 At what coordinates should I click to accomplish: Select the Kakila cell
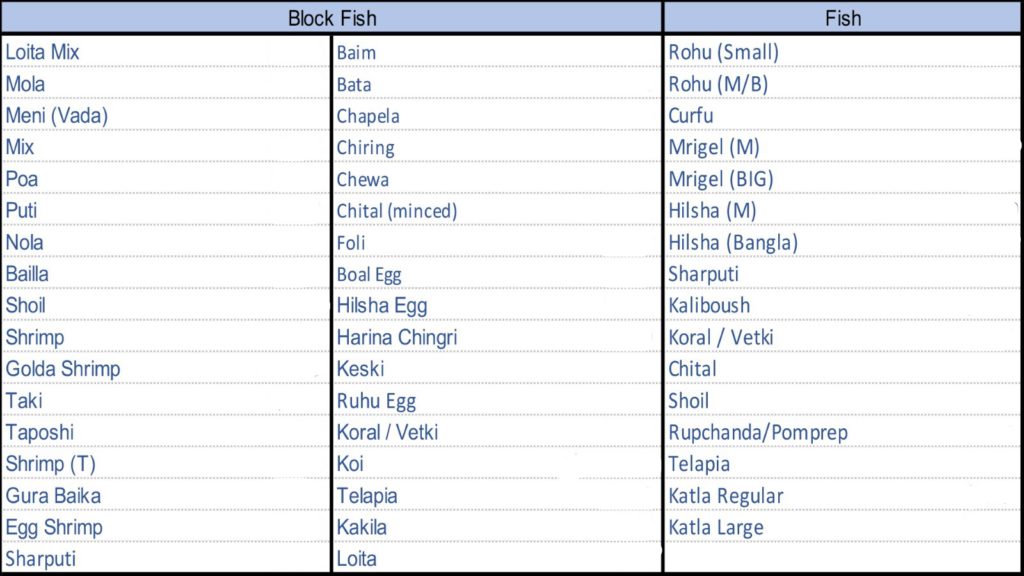pos(497,527)
